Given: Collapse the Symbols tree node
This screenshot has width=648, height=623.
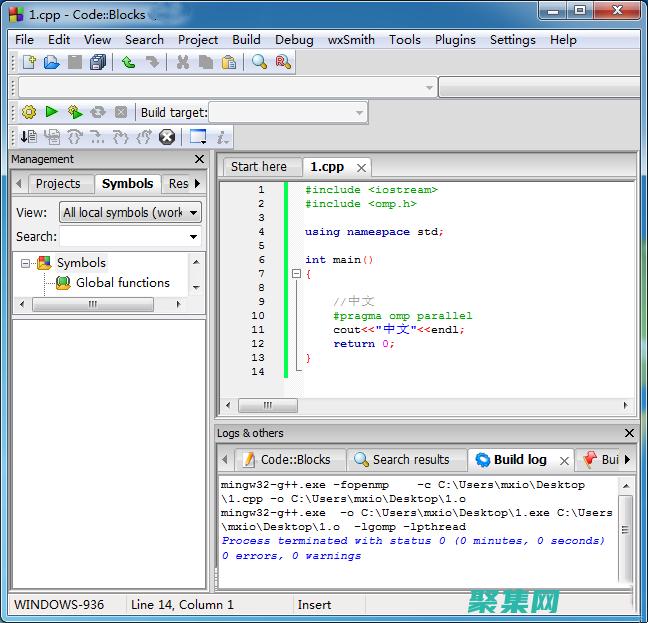Looking at the screenshot, I should pos(25,263).
